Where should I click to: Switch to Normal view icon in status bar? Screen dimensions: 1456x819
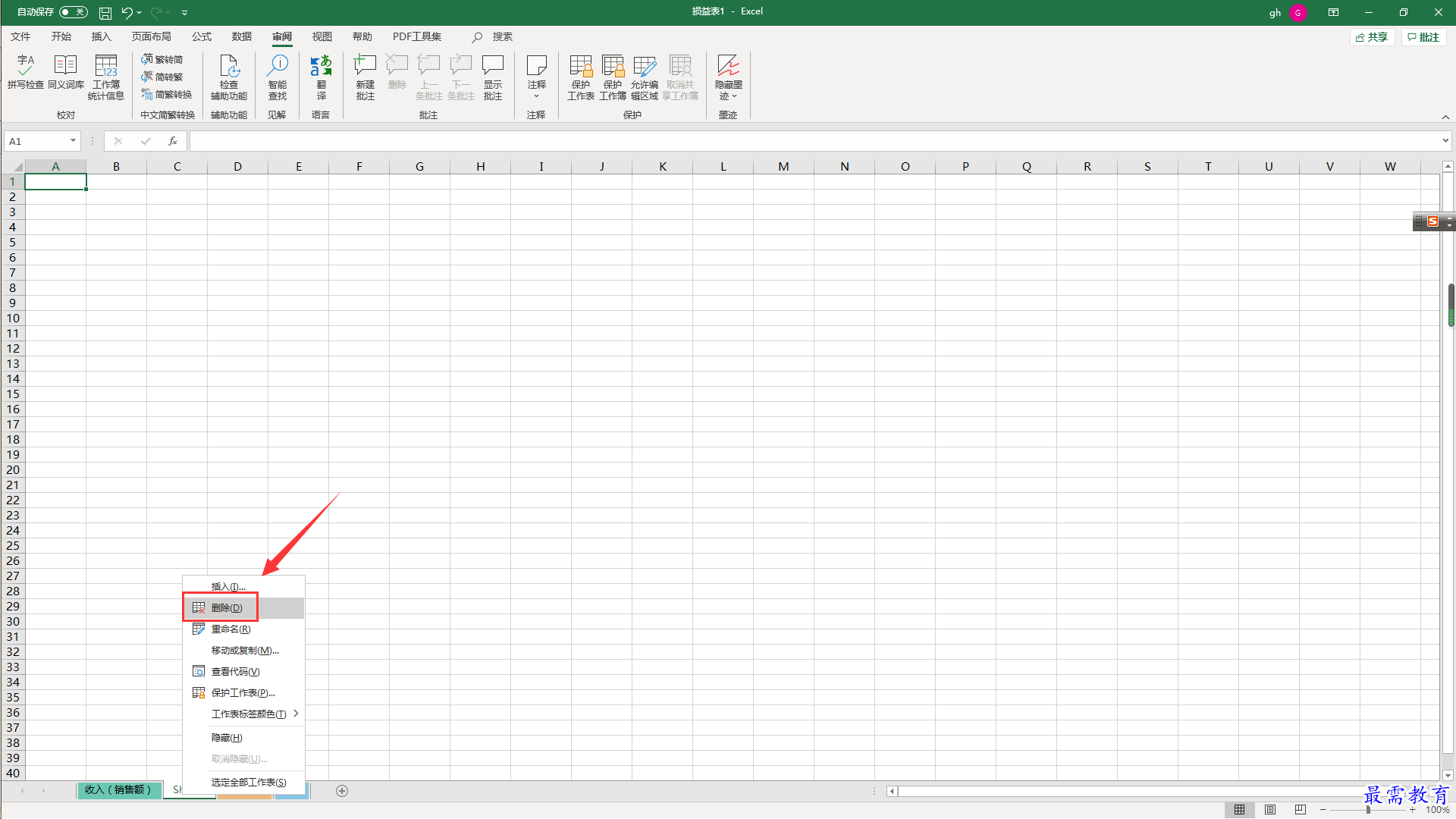(x=1239, y=810)
